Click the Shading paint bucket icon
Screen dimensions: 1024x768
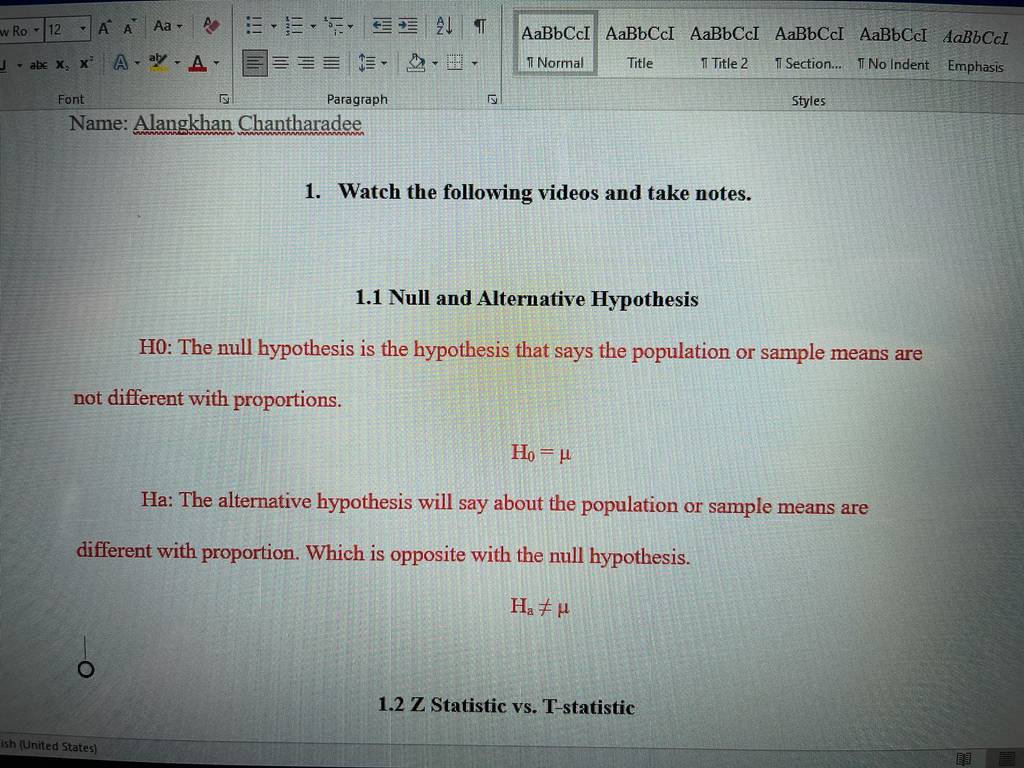(x=415, y=63)
